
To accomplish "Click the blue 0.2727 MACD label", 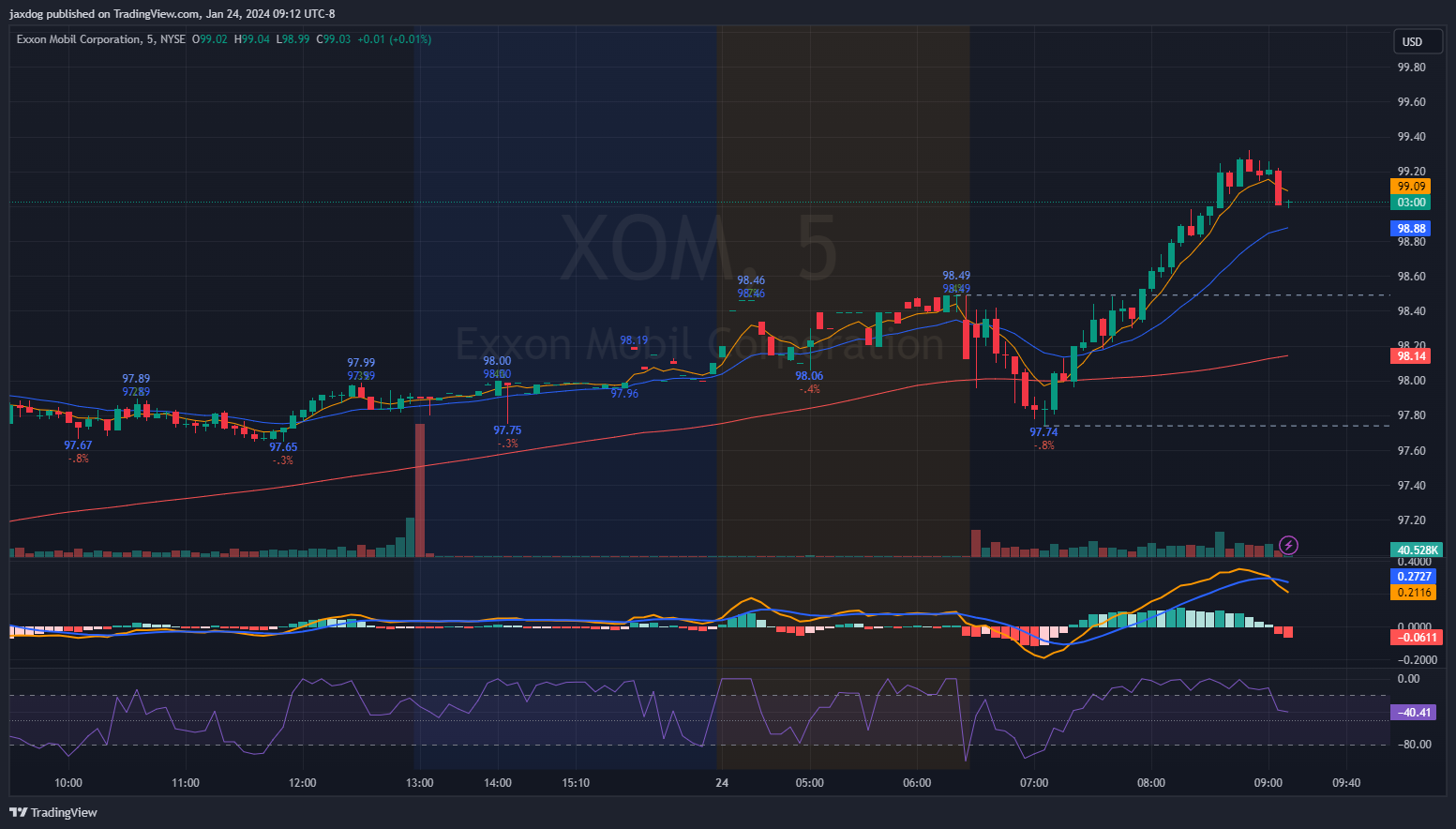I will pyautogui.click(x=1414, y=577).
